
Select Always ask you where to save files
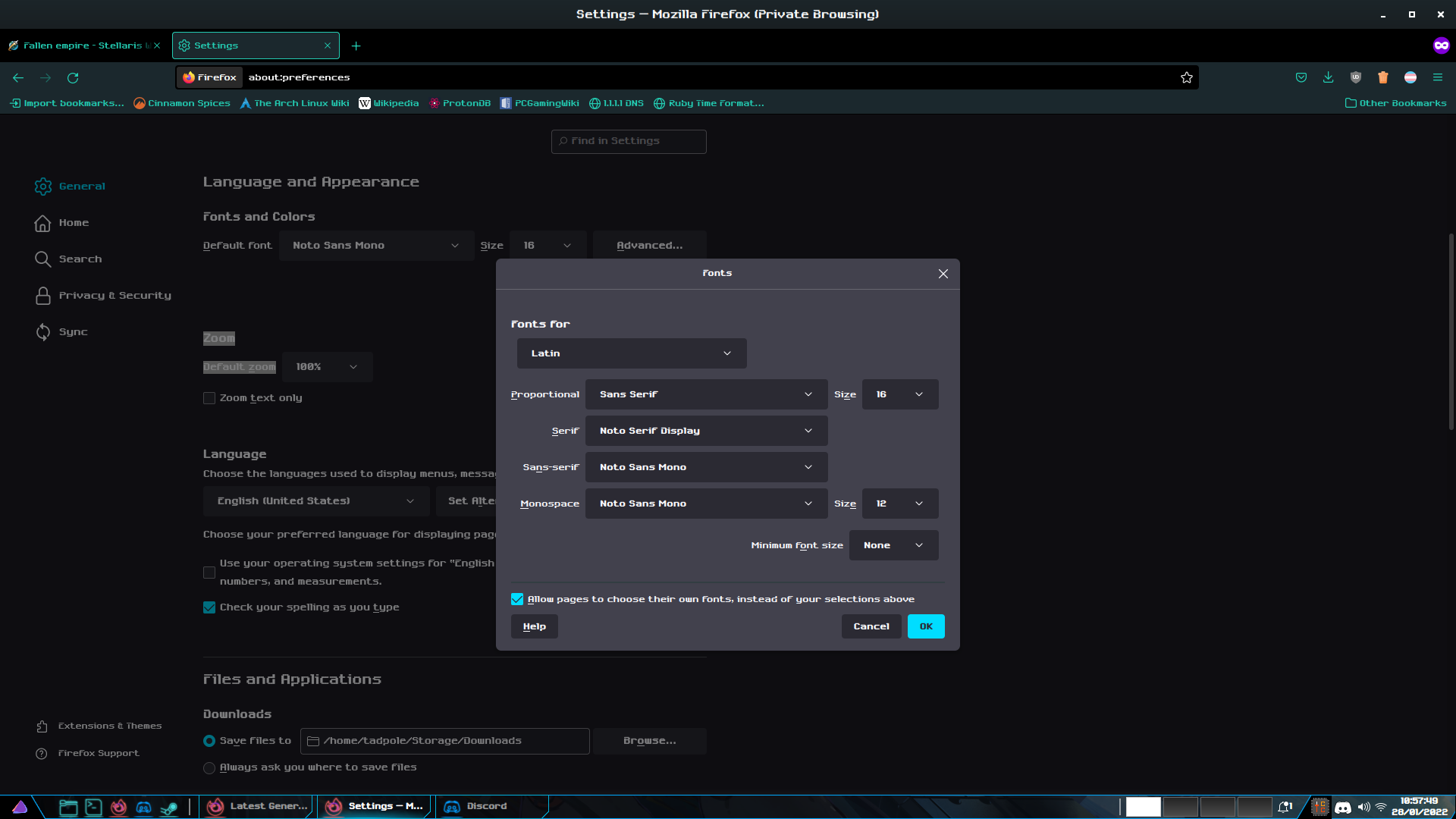point(209,768)
